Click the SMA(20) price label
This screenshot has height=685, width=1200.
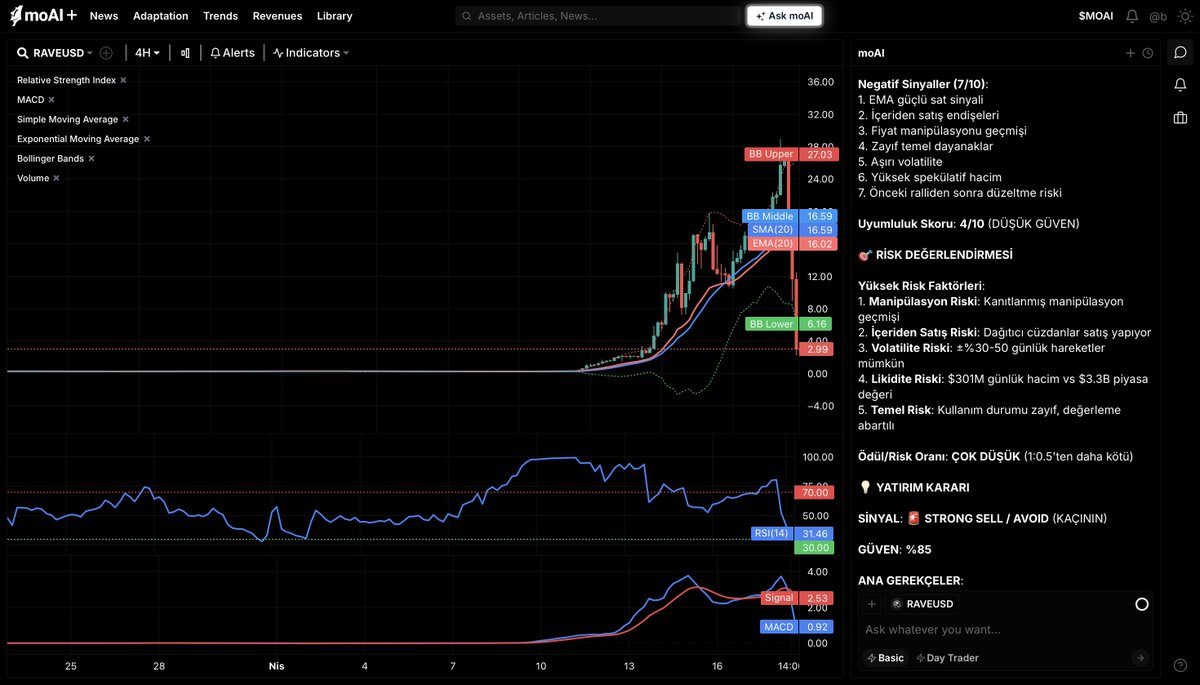(790, 230)
